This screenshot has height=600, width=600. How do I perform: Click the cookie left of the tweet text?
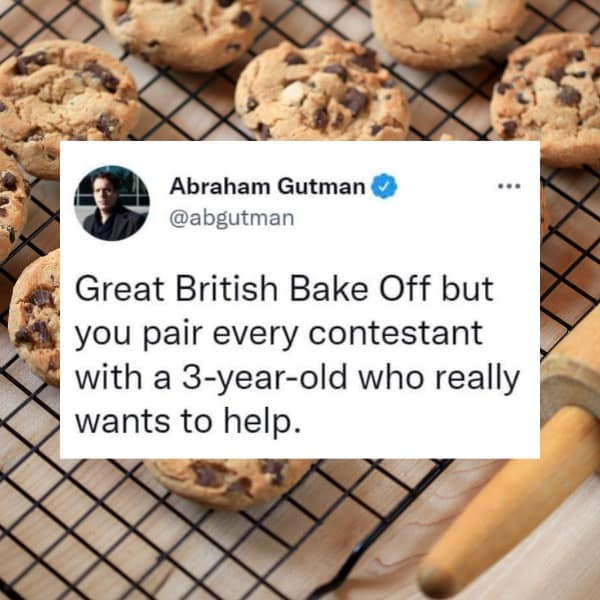(34, 318)
